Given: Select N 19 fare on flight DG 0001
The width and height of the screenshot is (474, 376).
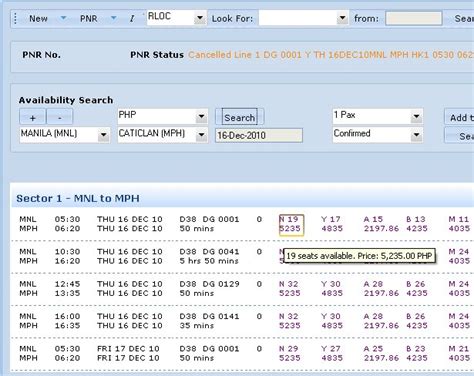Looking at the screenshot, I should tap(291, 224).
